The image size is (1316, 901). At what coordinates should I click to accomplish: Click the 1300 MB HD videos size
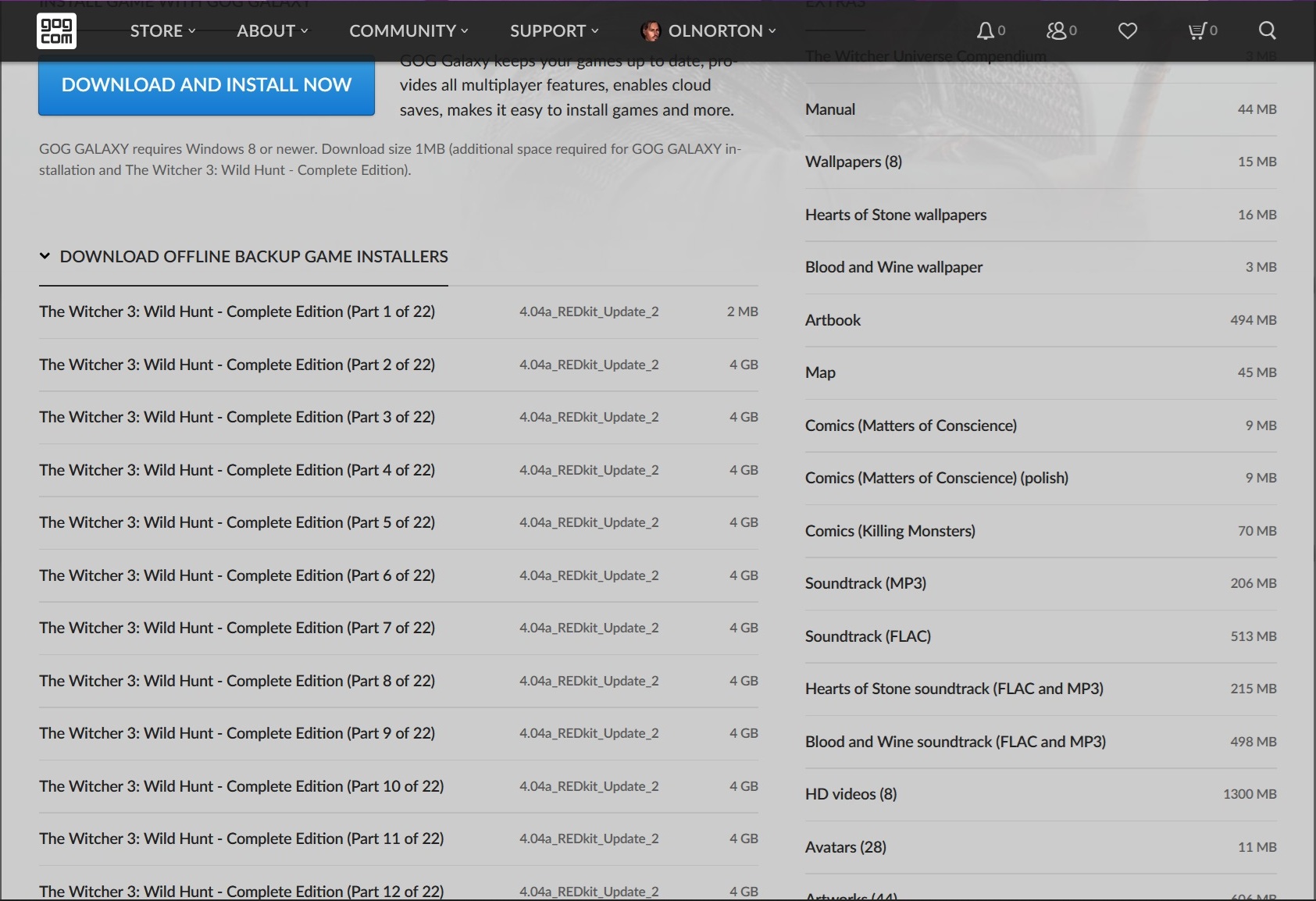(1250, 794)
